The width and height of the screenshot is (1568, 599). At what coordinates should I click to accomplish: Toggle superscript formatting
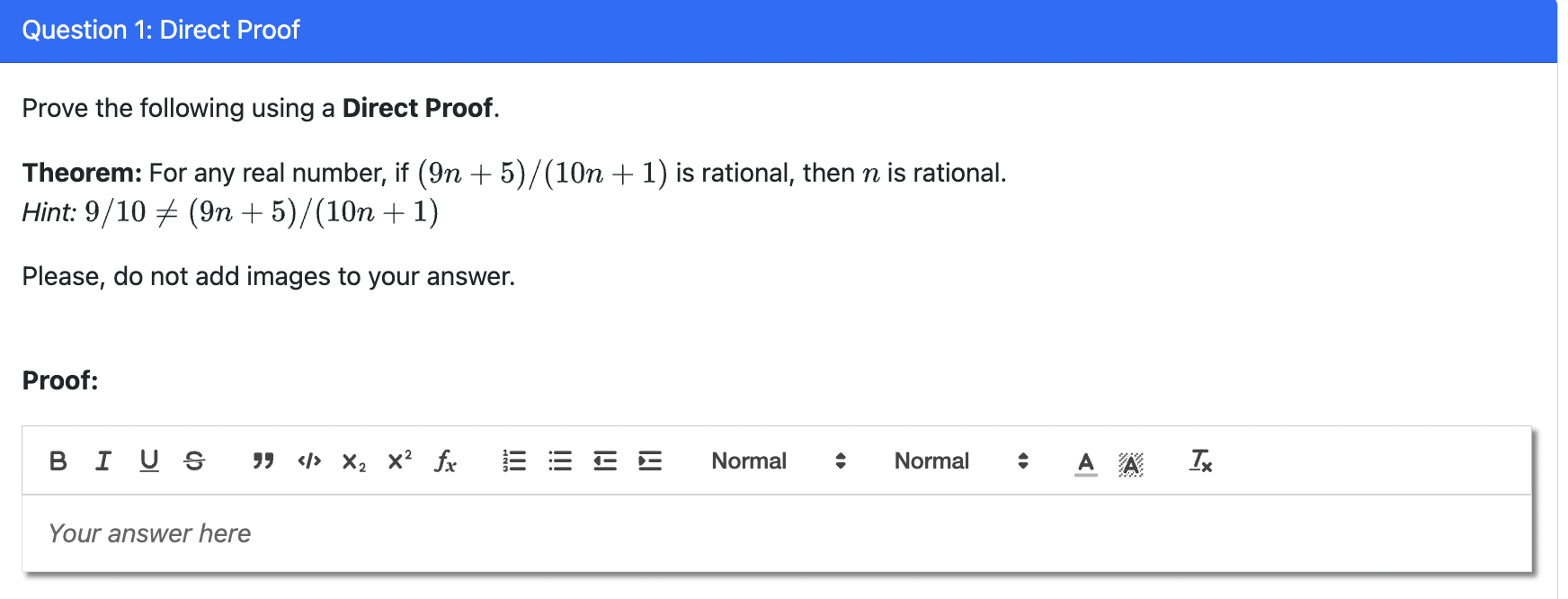tap(398, 461)
